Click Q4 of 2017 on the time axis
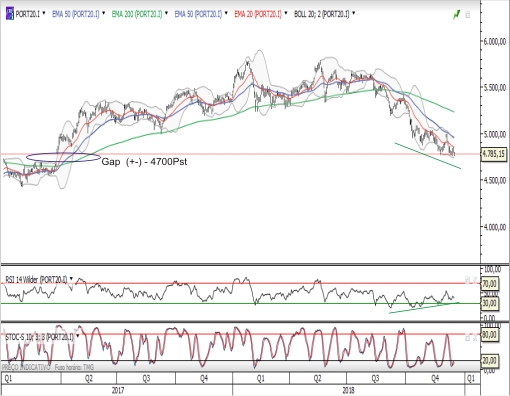The height and width of the screenshot is (396, 510). click(x=204, y=379)
